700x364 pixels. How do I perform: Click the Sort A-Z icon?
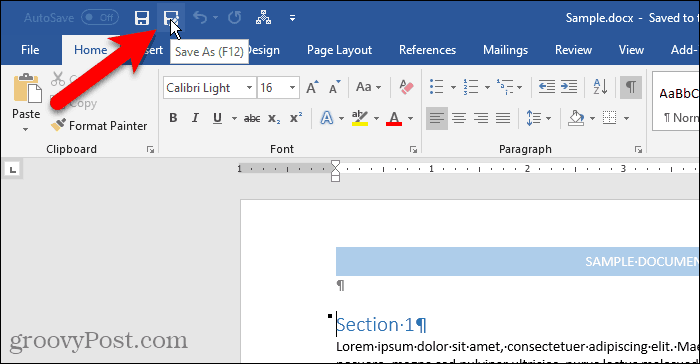(600, 87)
